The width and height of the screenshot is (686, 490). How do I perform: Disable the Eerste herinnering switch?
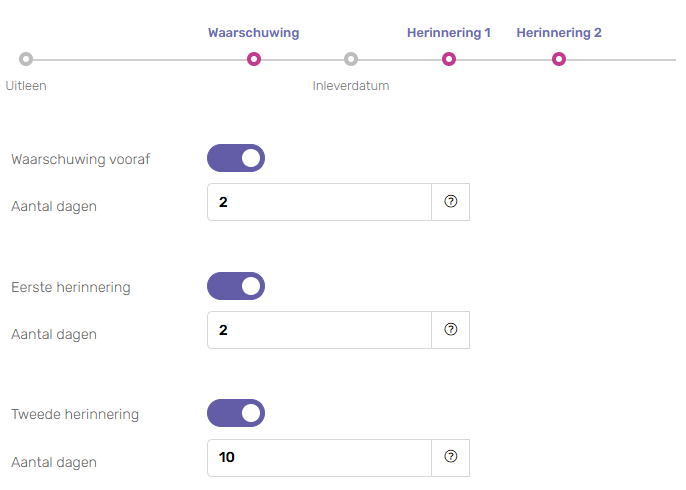click(x=236, y=286)
